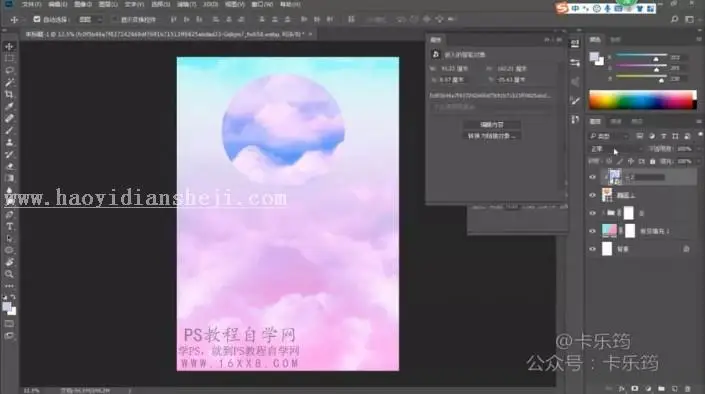
Task: Toggle Quick Mask mode icon
Action: (x=9, y=324)
